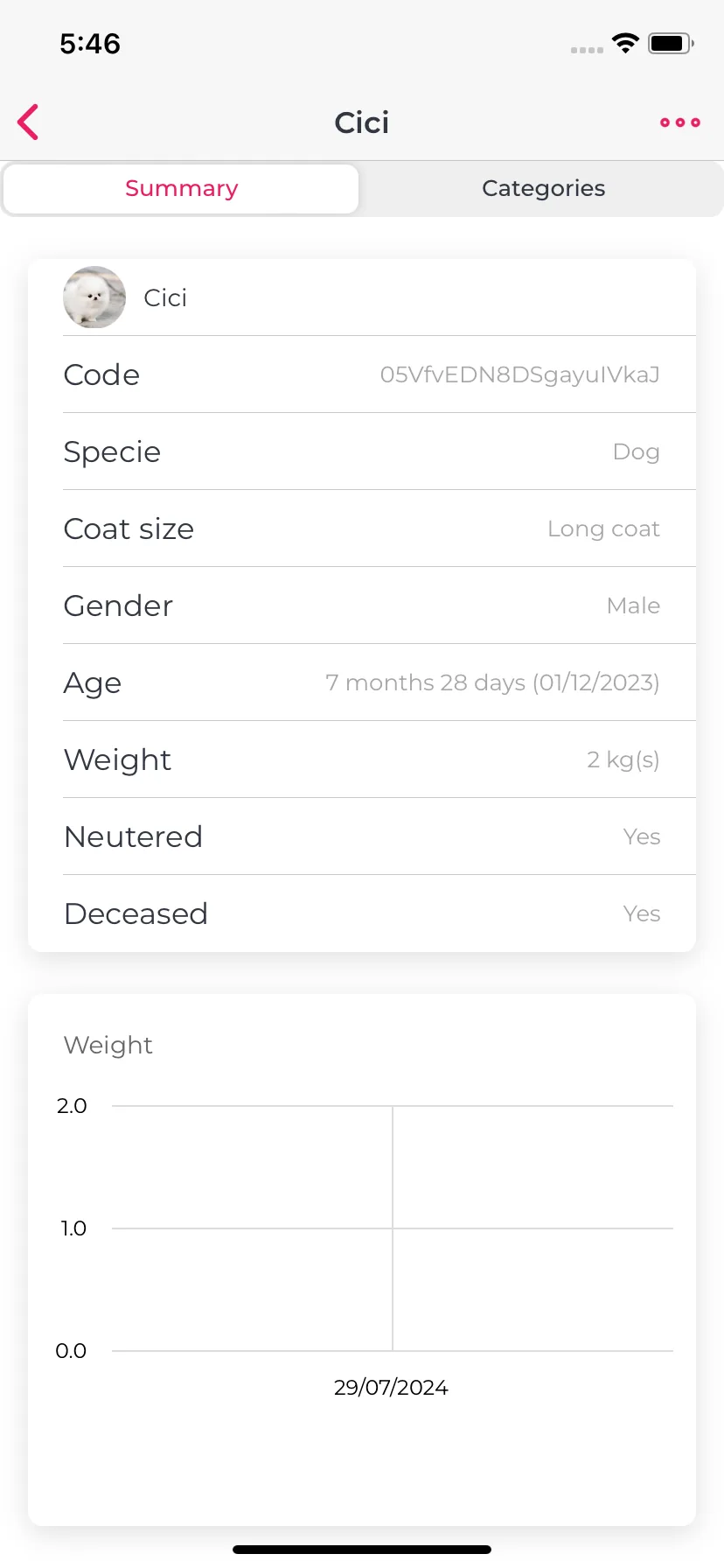This screenshot has height=1568, width=724.
Task: Tap the Age row with birth date
Action: (362, 682)
